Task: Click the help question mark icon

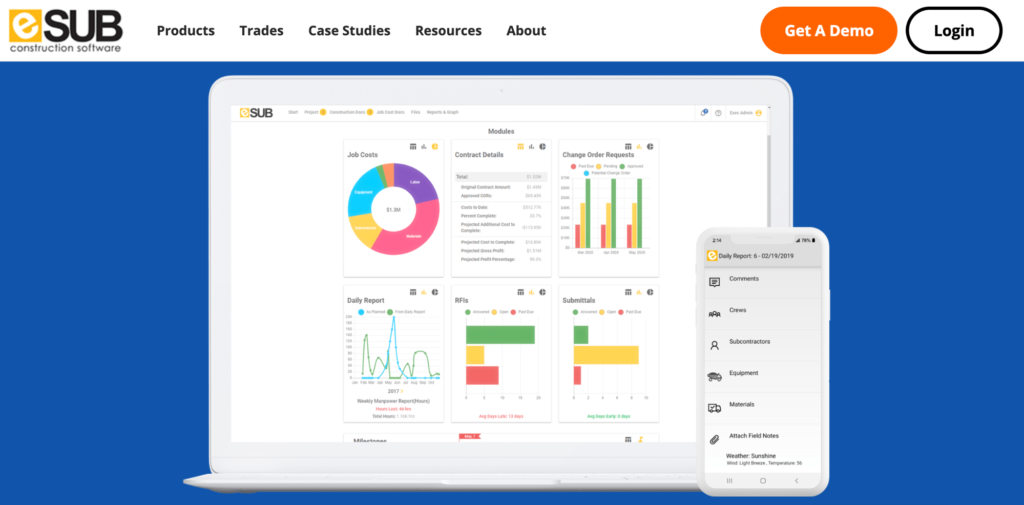Action: pos(718,113)
